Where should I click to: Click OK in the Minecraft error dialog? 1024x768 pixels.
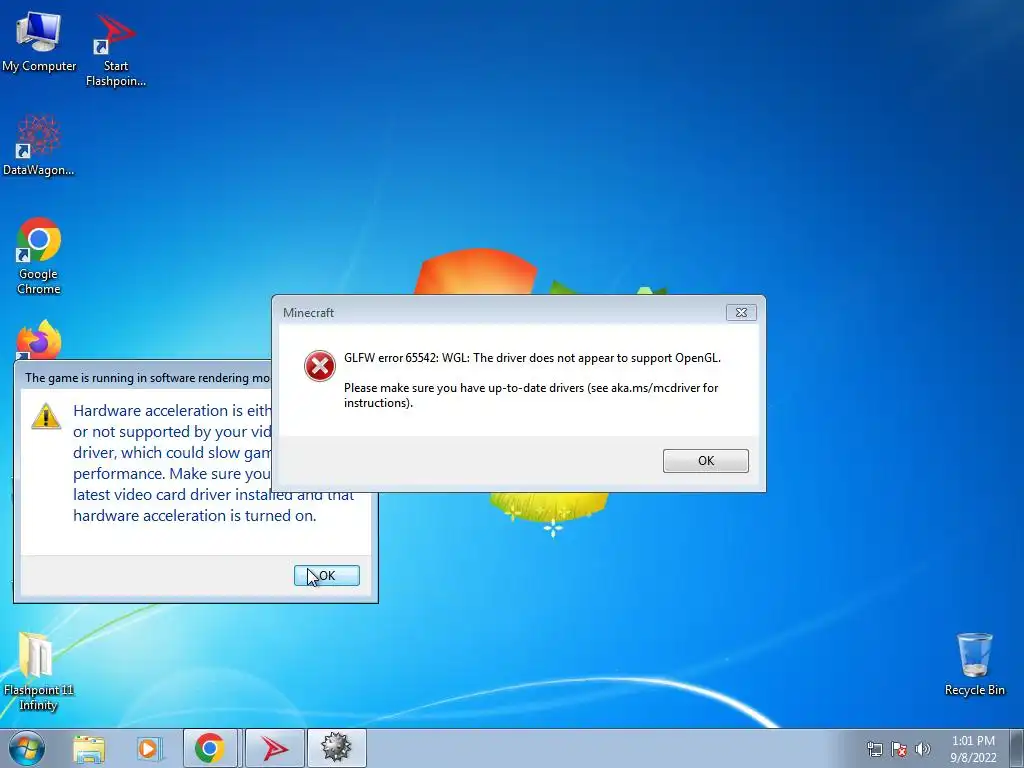click(x=705, y=460)
